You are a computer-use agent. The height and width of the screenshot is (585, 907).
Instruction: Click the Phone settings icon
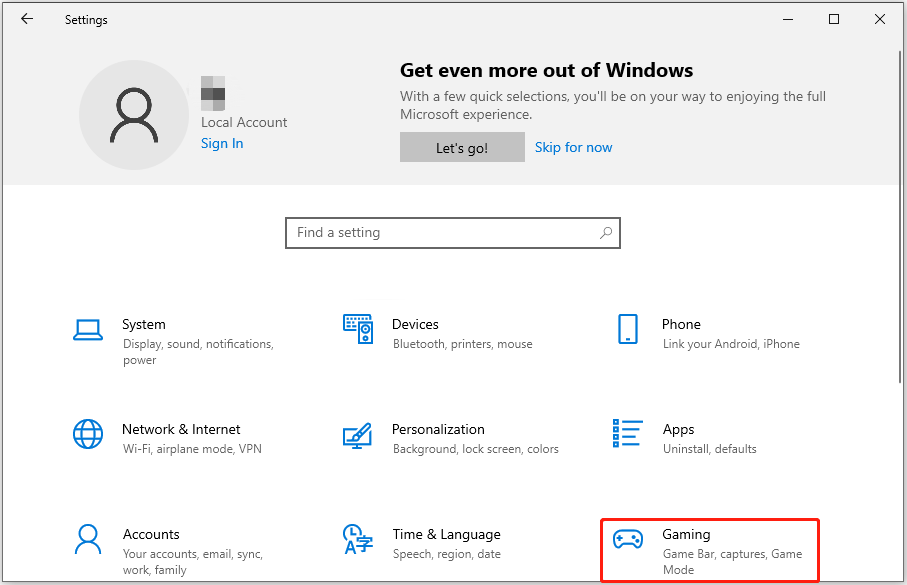(628, 329)
